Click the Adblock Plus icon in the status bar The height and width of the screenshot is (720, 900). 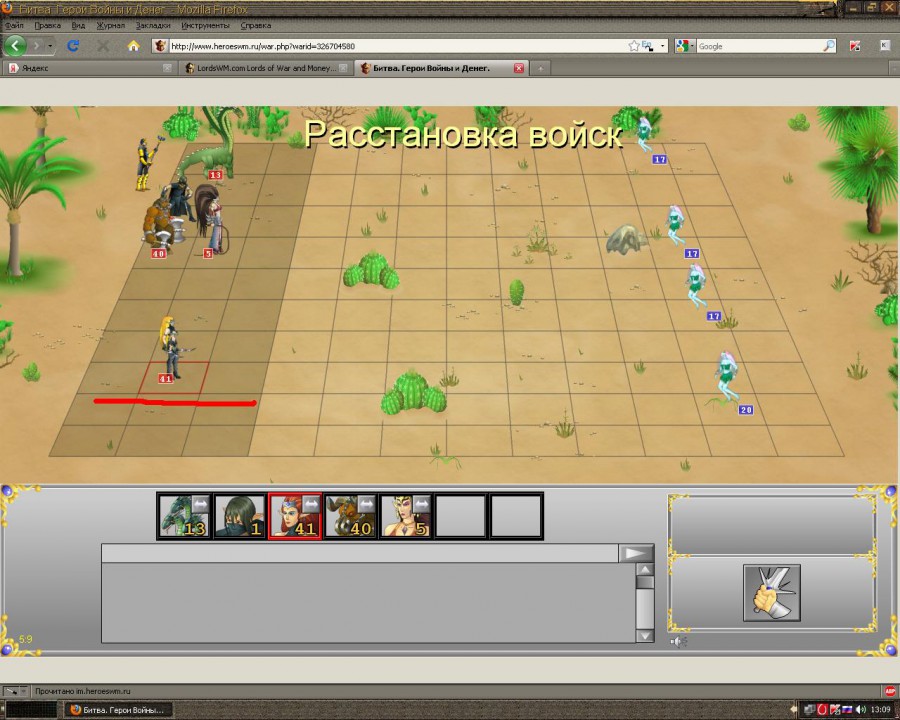pyautogui.click(x=890, y=691)
